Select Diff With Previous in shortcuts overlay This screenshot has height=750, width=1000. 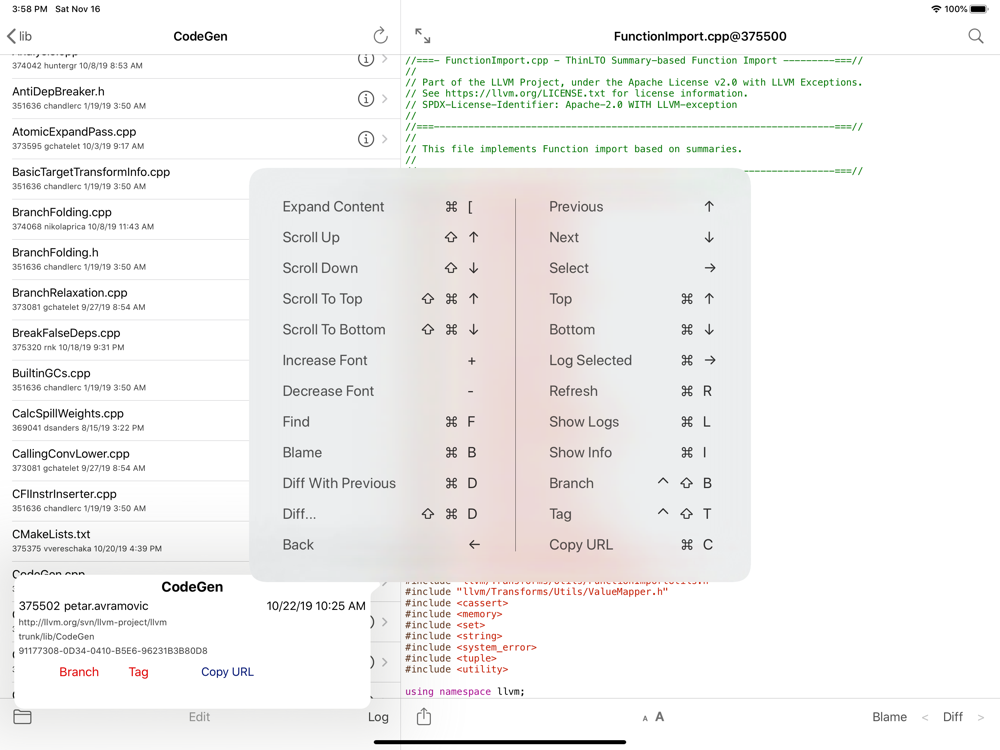[380, 483]
